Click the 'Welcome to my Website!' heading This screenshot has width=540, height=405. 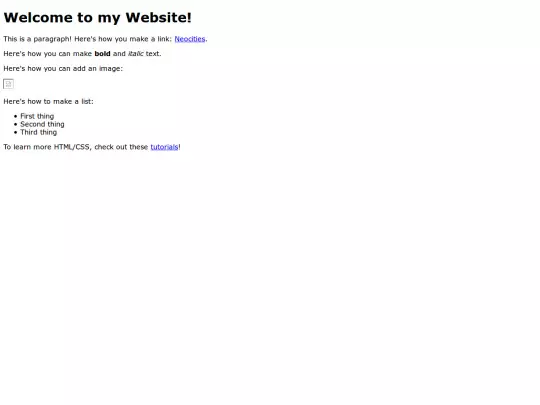pos(97,18)
